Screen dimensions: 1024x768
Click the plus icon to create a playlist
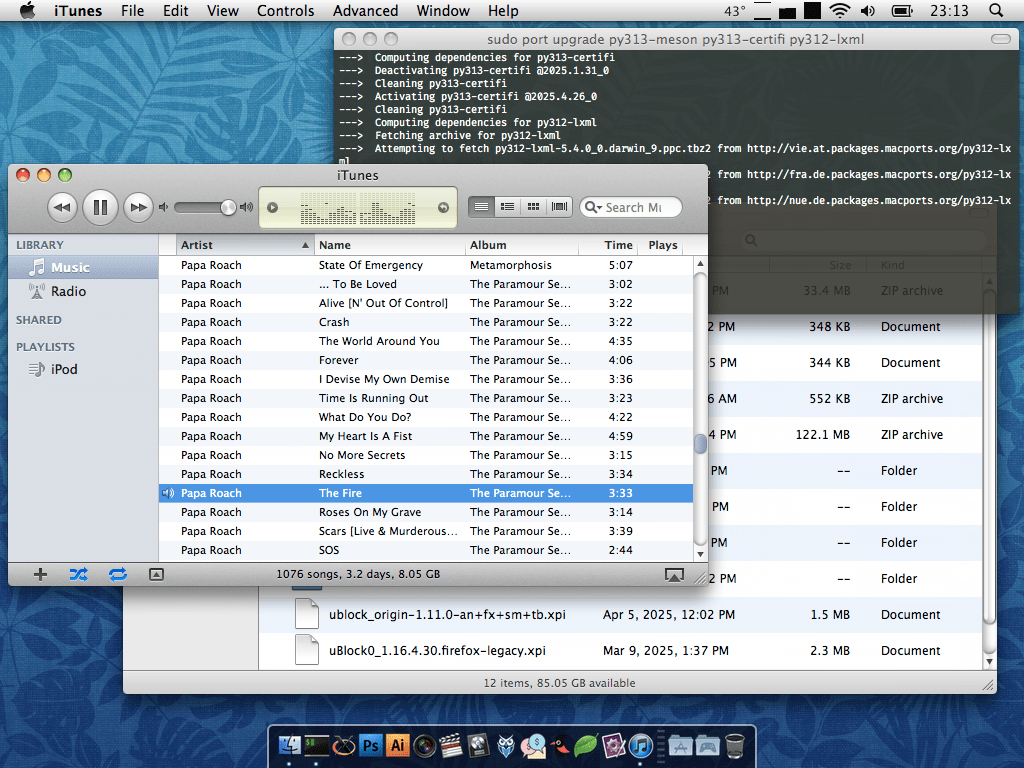40,574
